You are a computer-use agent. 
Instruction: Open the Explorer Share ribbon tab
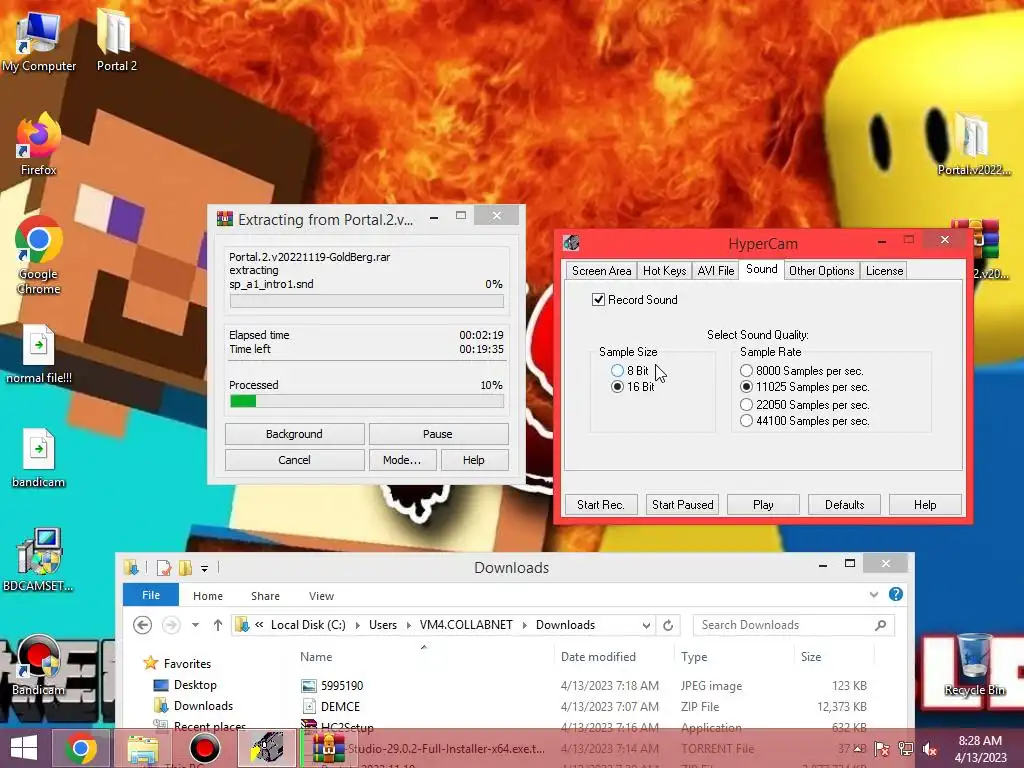(x=265, y=596)
